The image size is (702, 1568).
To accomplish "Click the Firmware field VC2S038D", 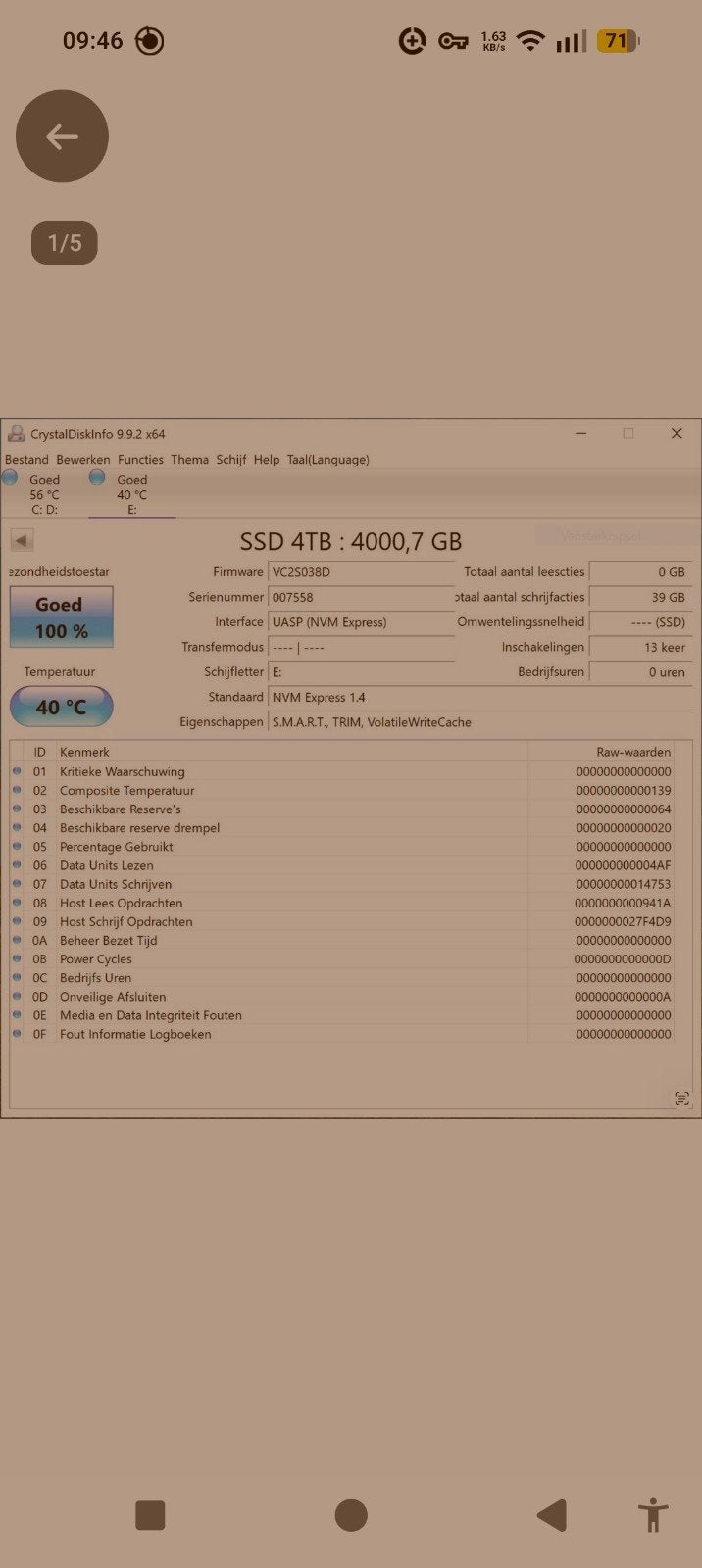I will (x=361, y=572).
